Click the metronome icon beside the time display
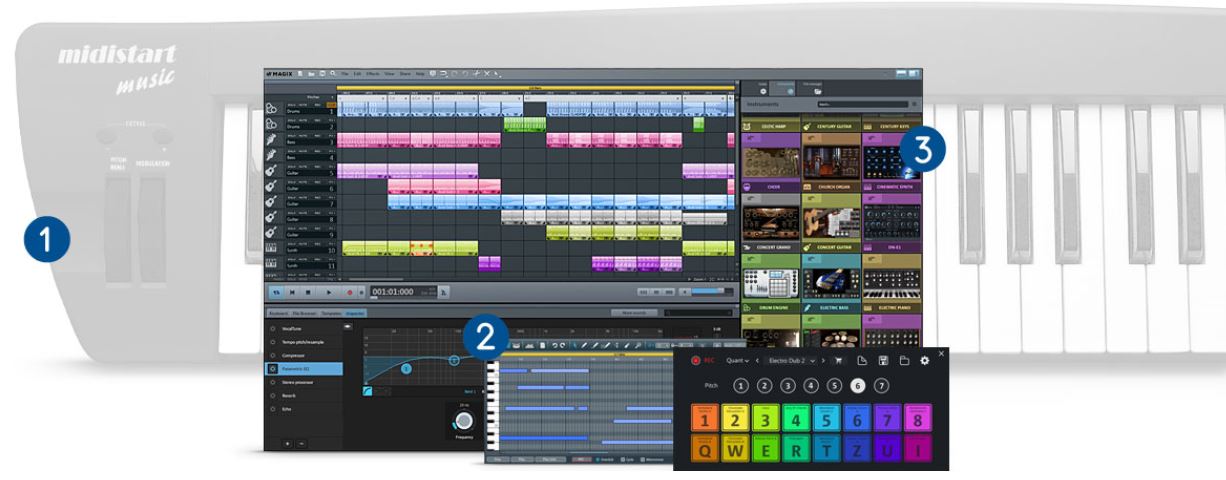 pyautogui.click(x=445, y=292)
